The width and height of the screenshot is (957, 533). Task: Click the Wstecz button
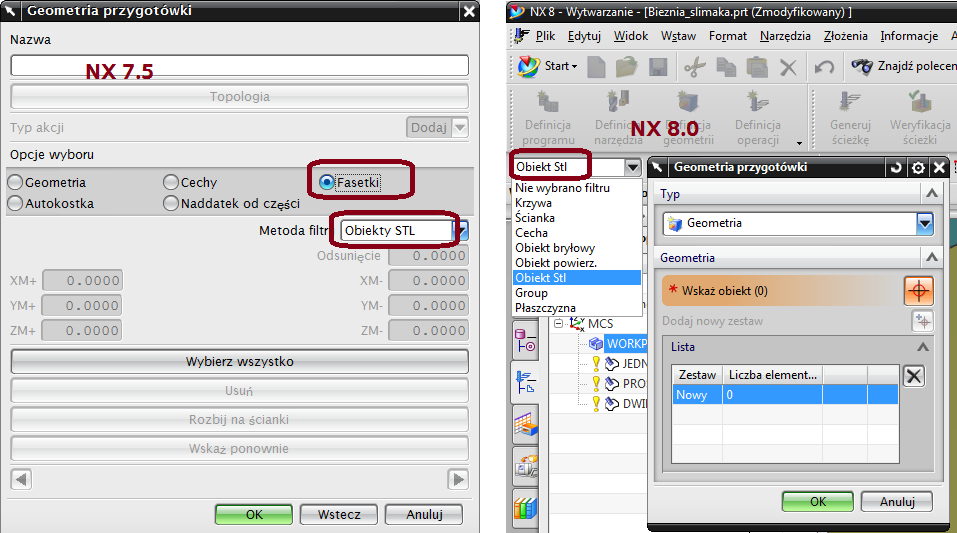point(339,515)
